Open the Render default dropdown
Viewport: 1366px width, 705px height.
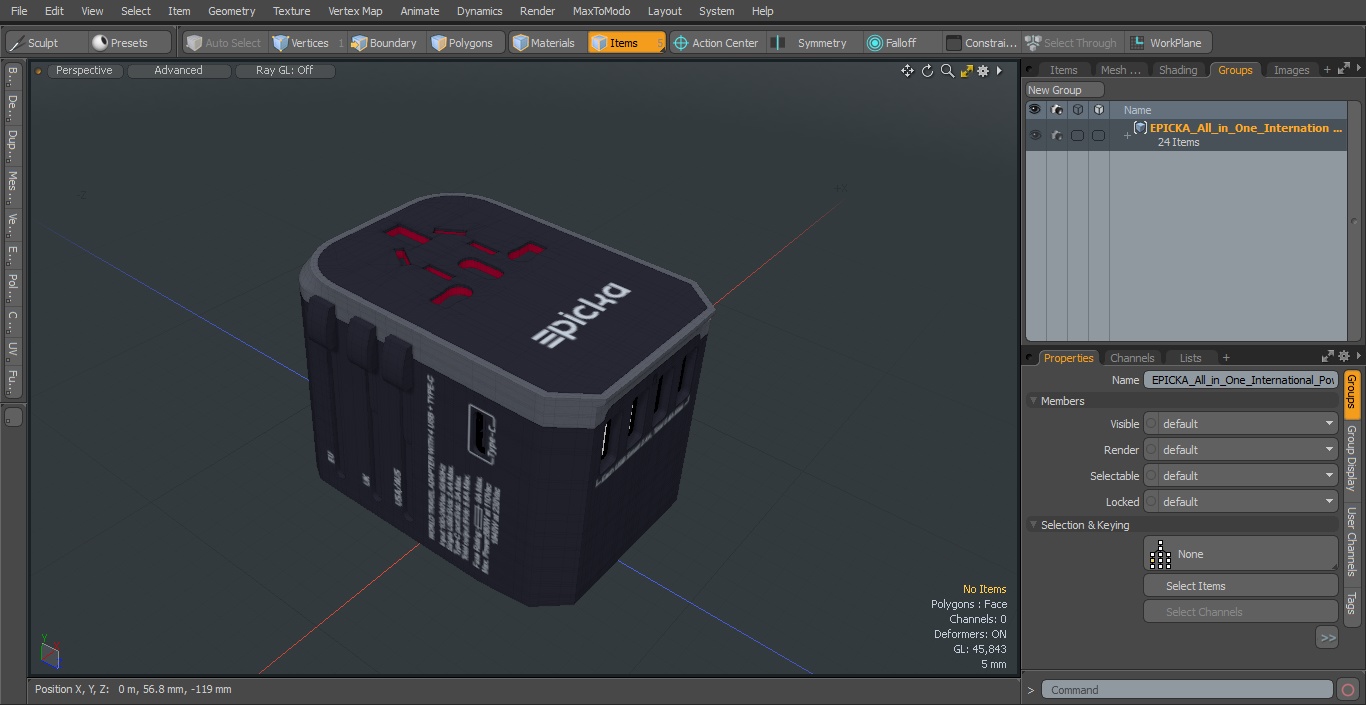click(1248, 450)
